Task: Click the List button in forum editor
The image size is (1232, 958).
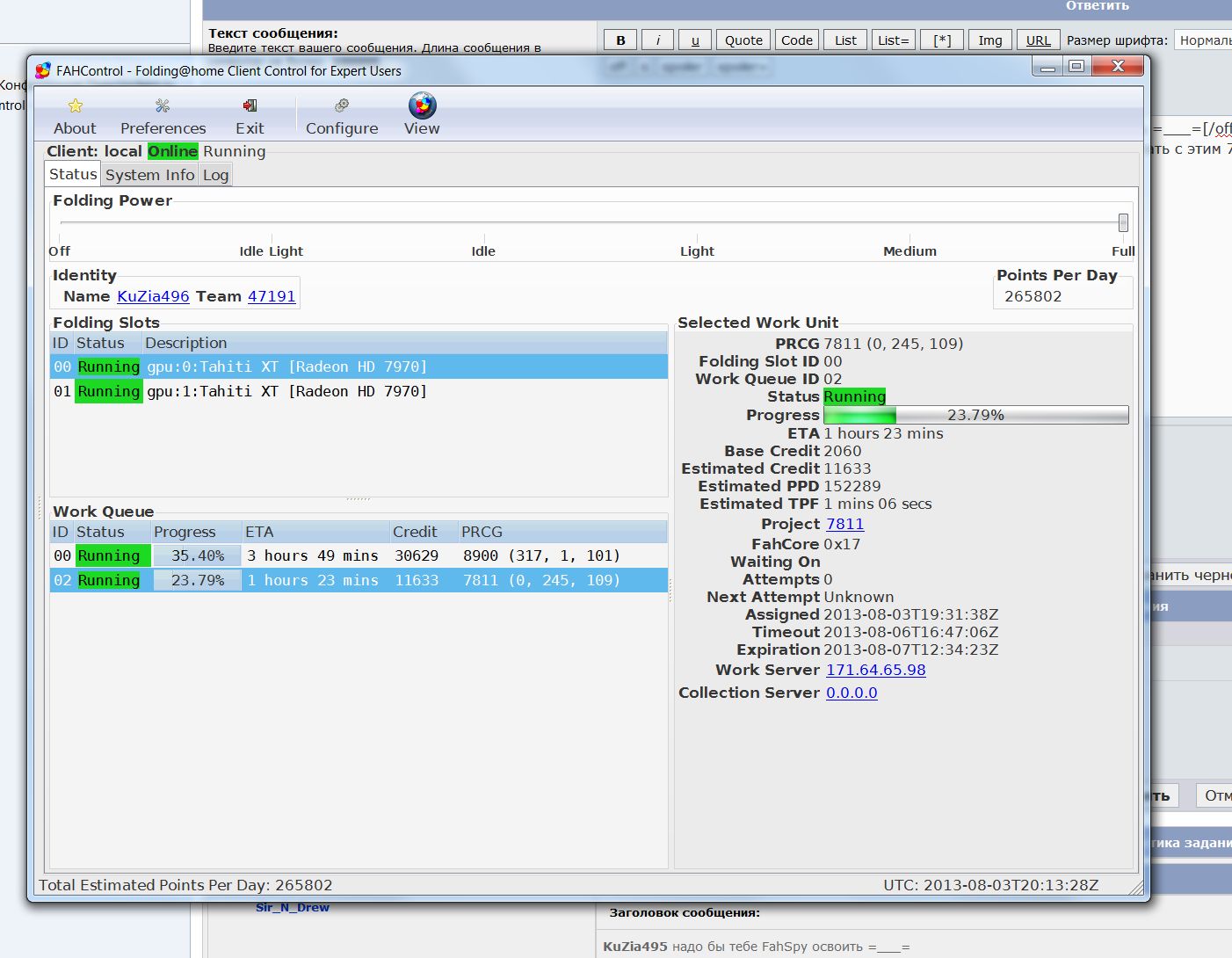Action: click(845, 40)
